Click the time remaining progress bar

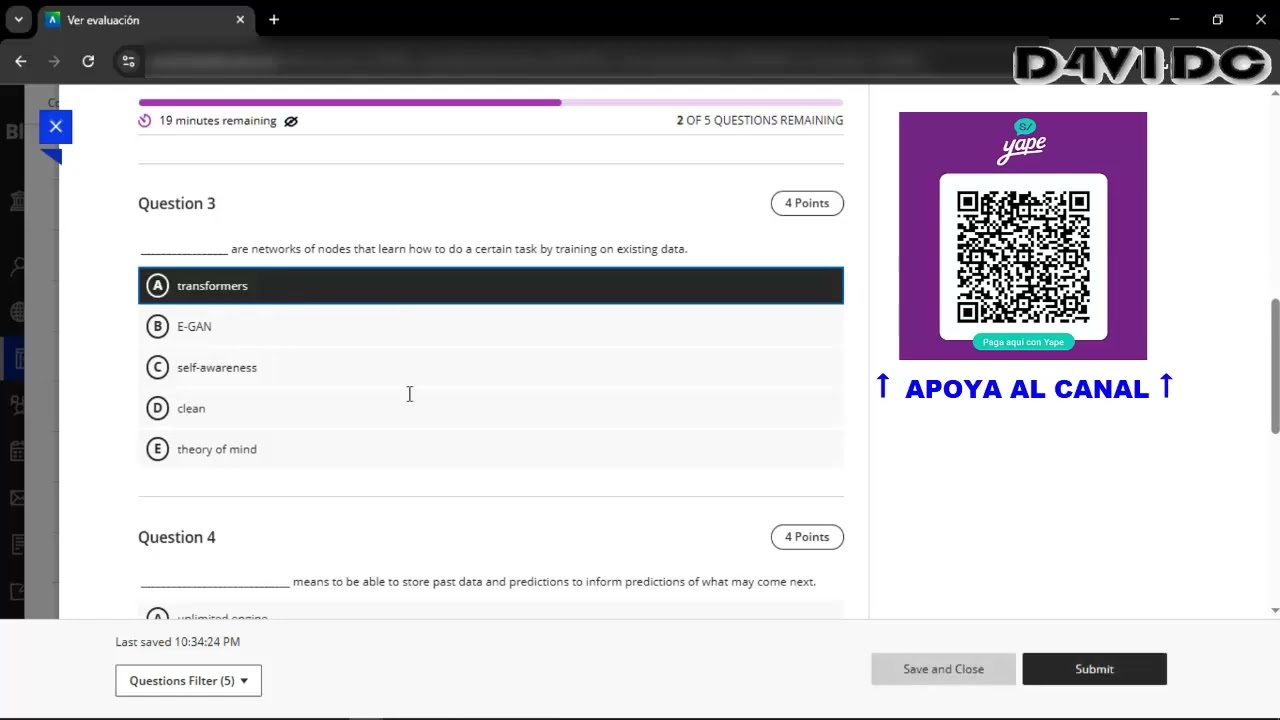[x=491, y=102]
